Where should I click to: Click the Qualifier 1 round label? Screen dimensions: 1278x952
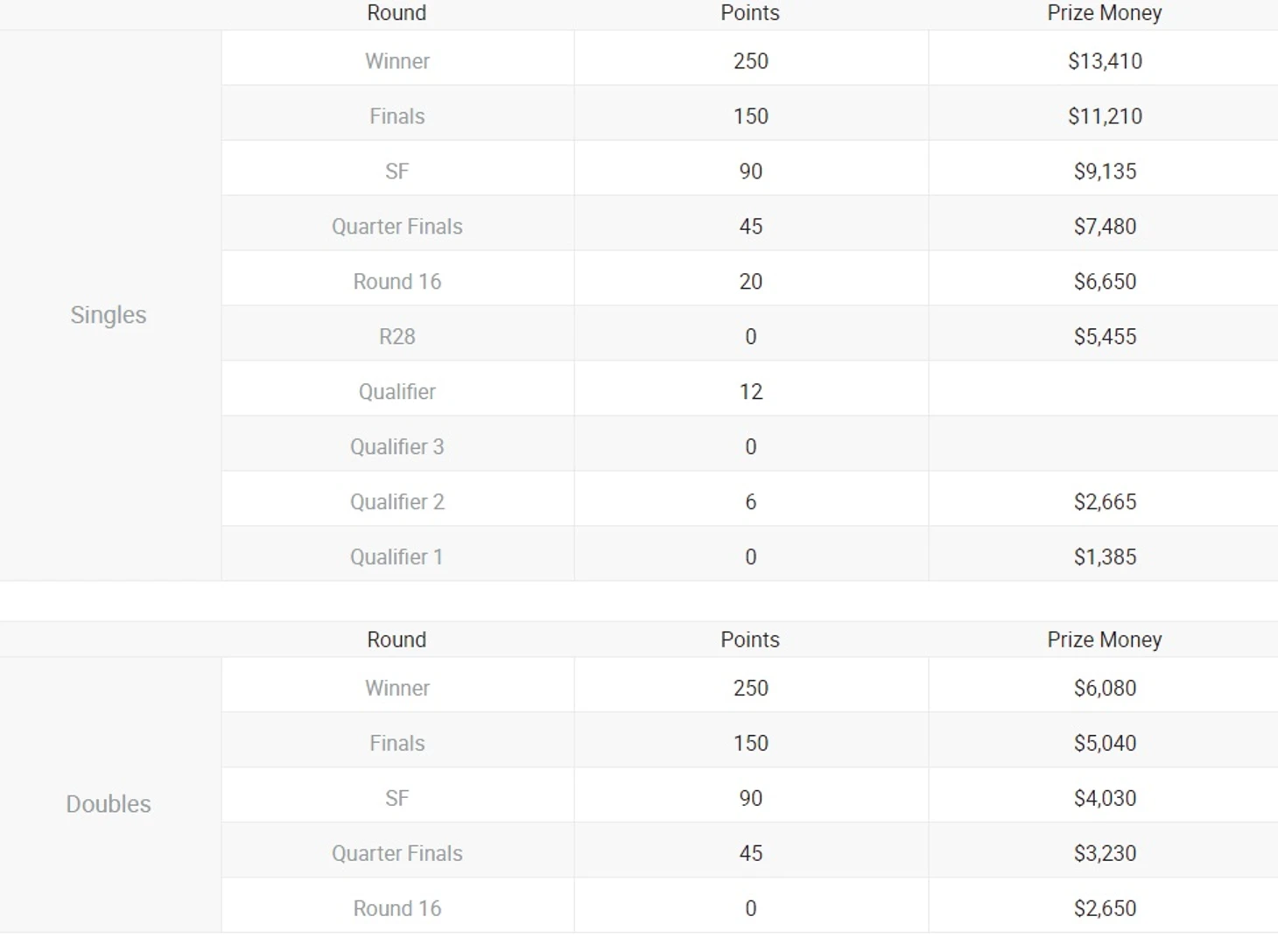coord(397,557)
